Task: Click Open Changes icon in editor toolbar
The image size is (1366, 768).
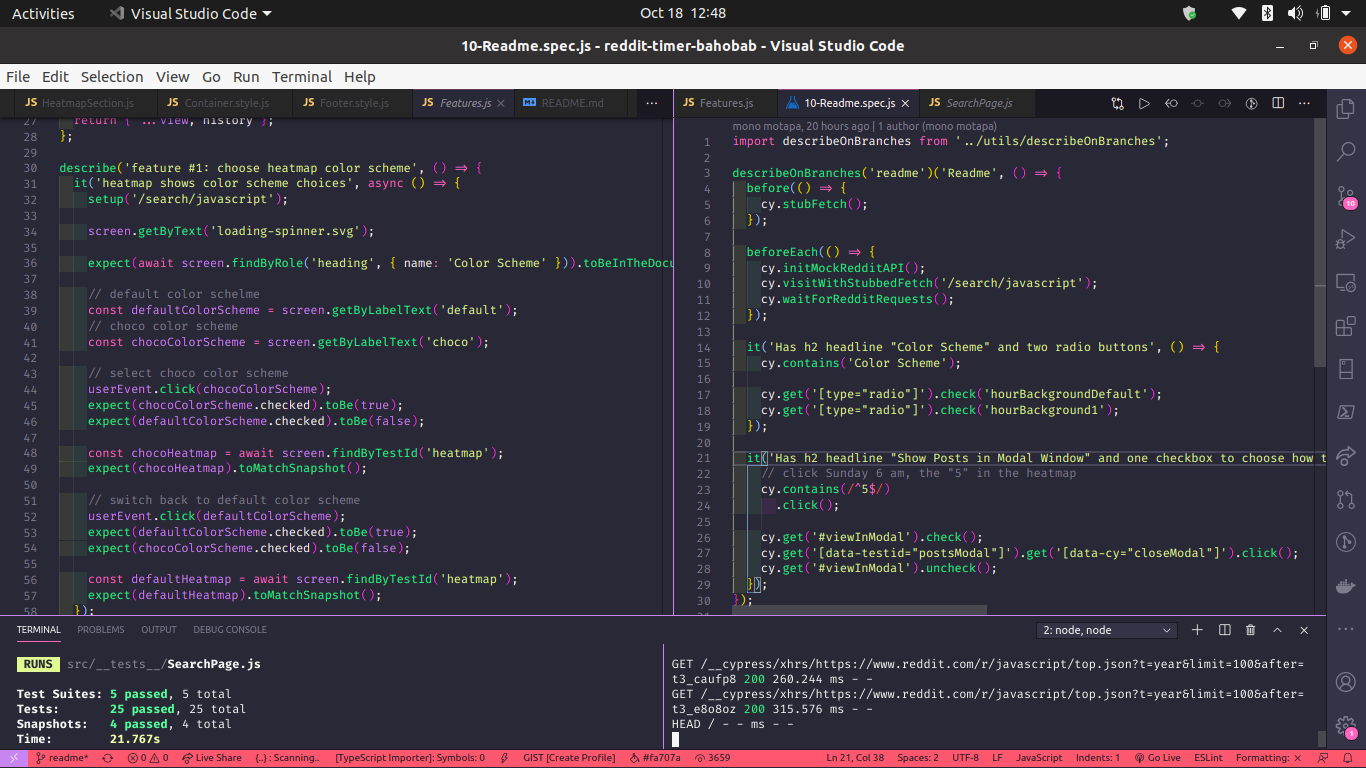Action: tap(1118, 103)
